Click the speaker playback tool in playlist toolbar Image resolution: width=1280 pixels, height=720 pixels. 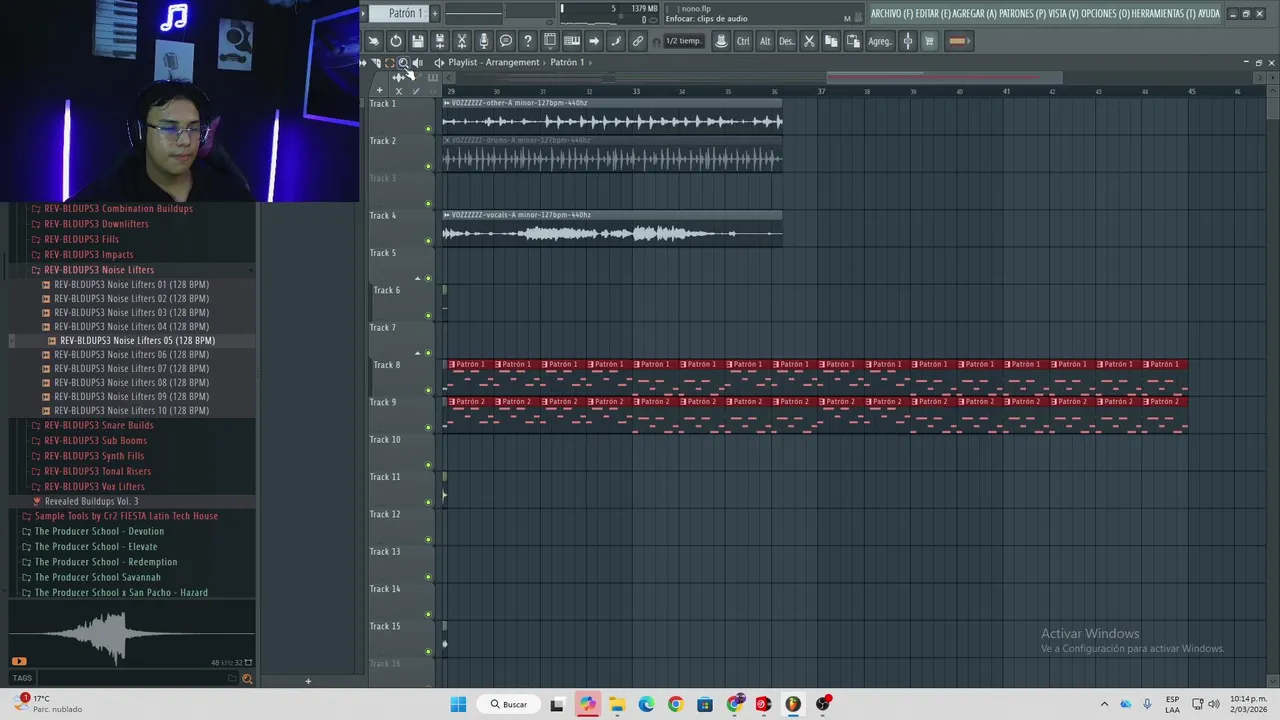coord(418,62)
